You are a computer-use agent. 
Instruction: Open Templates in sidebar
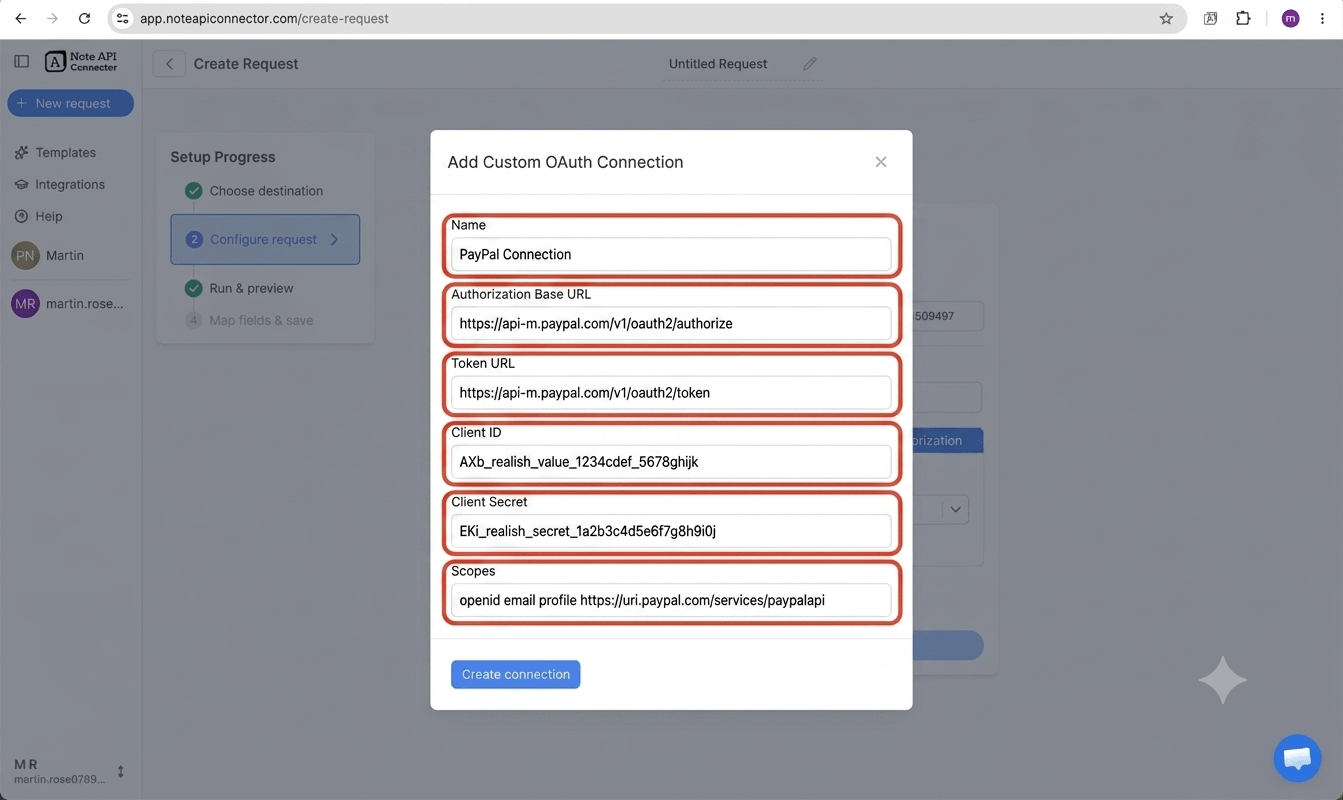[x=56, y=152]
